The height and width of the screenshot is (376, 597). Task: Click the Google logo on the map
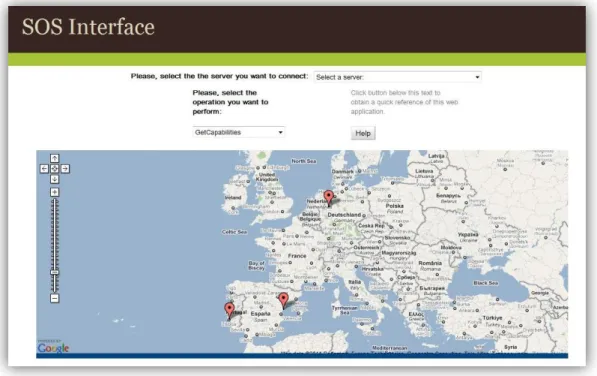click(x=53, y=348)
